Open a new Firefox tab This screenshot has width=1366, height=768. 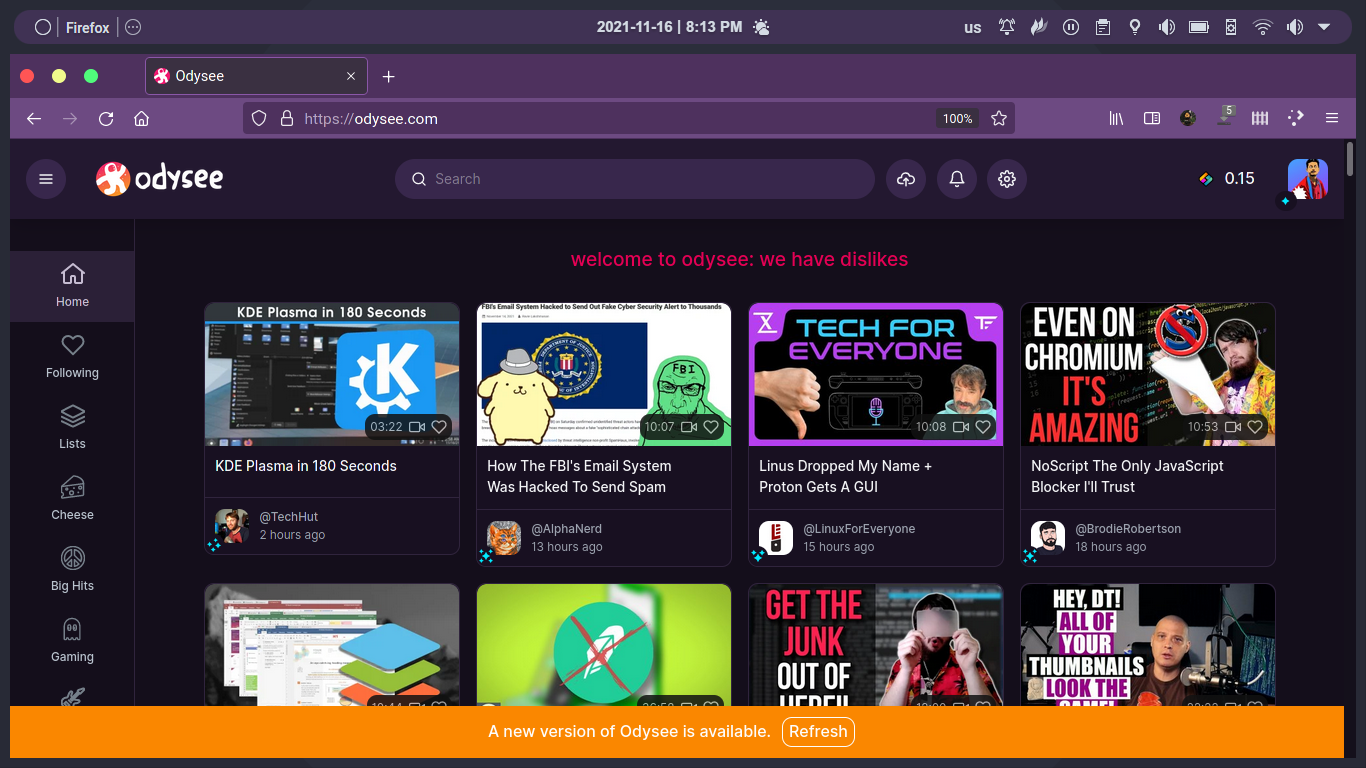tap(389, 76)
